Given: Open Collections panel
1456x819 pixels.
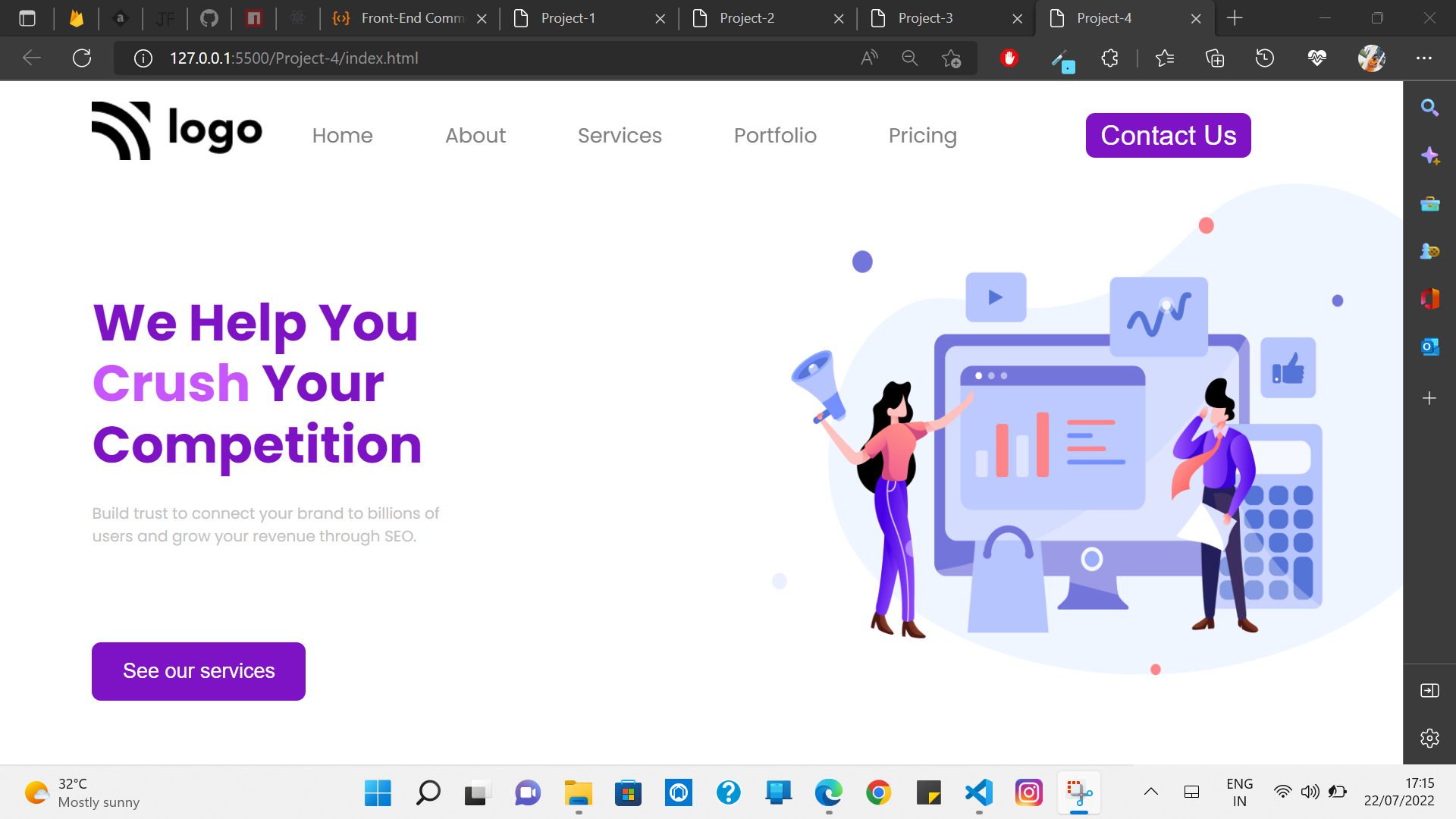Looking at the screenshot, I should point(1215,58).
